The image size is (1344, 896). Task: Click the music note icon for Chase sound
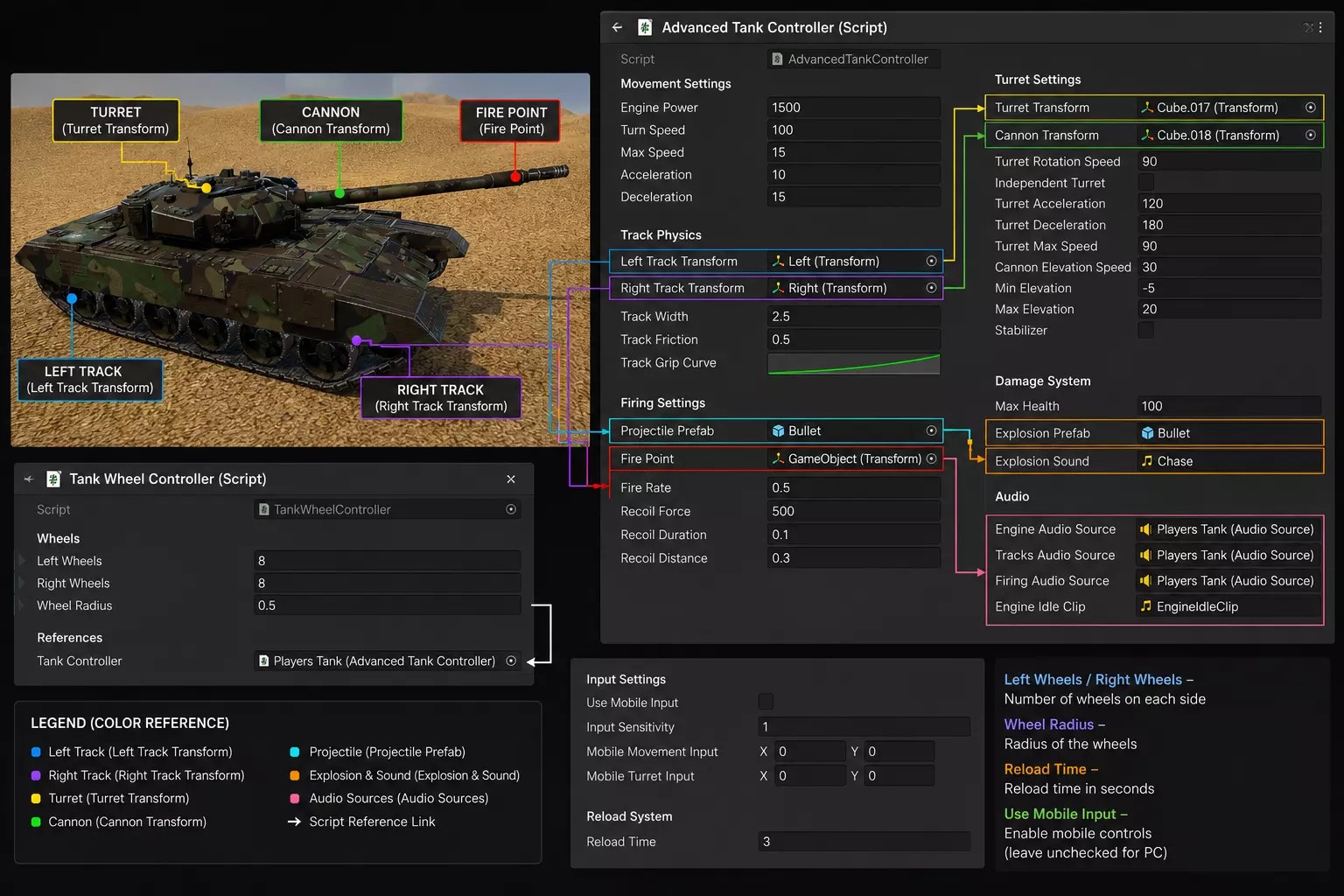[1146, 460]
